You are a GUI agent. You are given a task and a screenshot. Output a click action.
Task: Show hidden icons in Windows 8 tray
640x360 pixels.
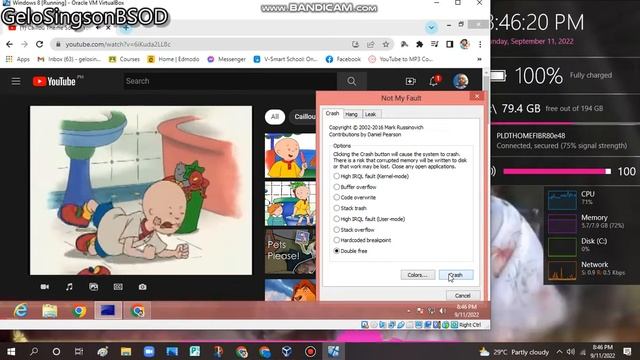coord(409,311)
